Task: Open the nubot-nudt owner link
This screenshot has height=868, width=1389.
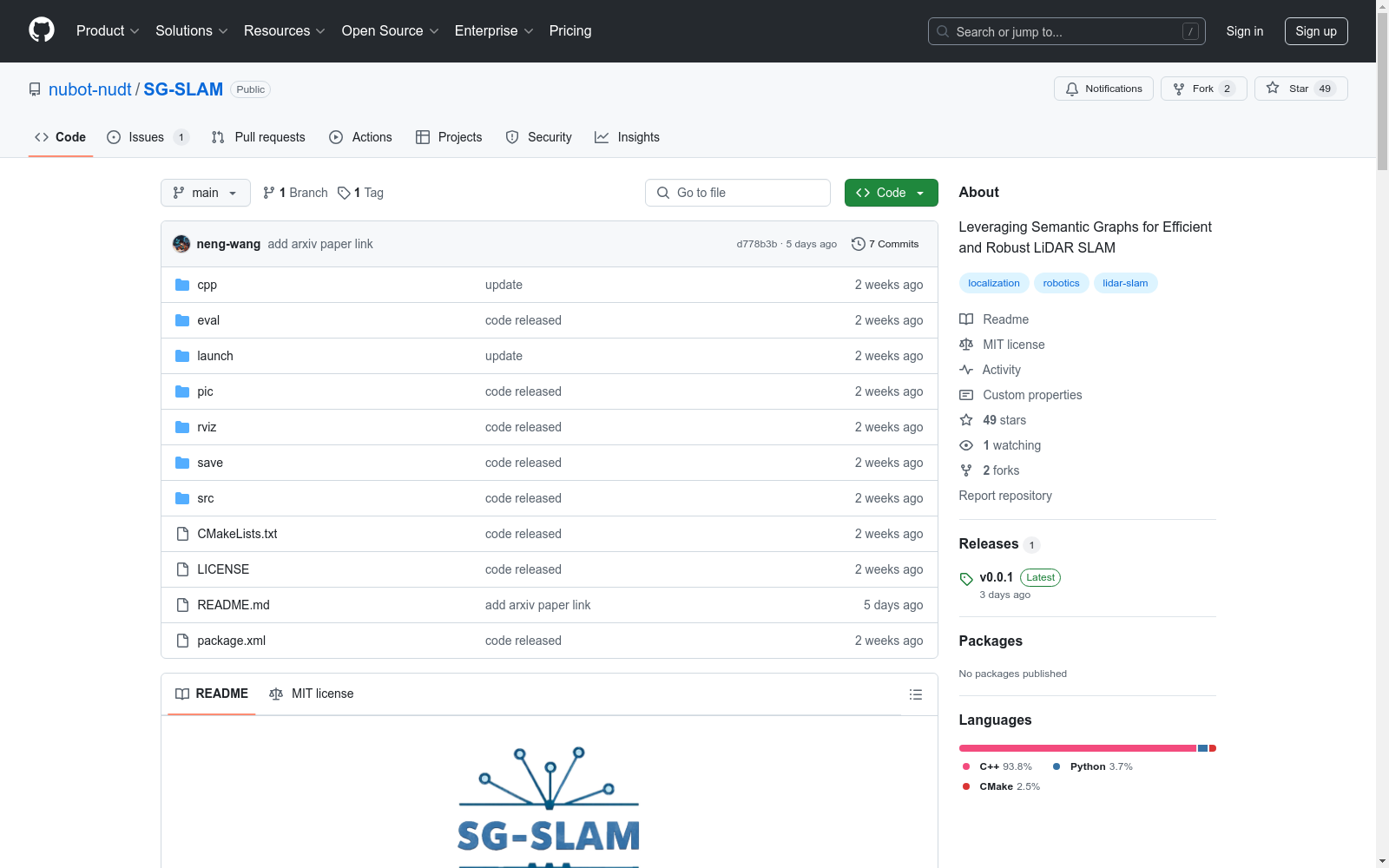Action: [x=90, y=89]
